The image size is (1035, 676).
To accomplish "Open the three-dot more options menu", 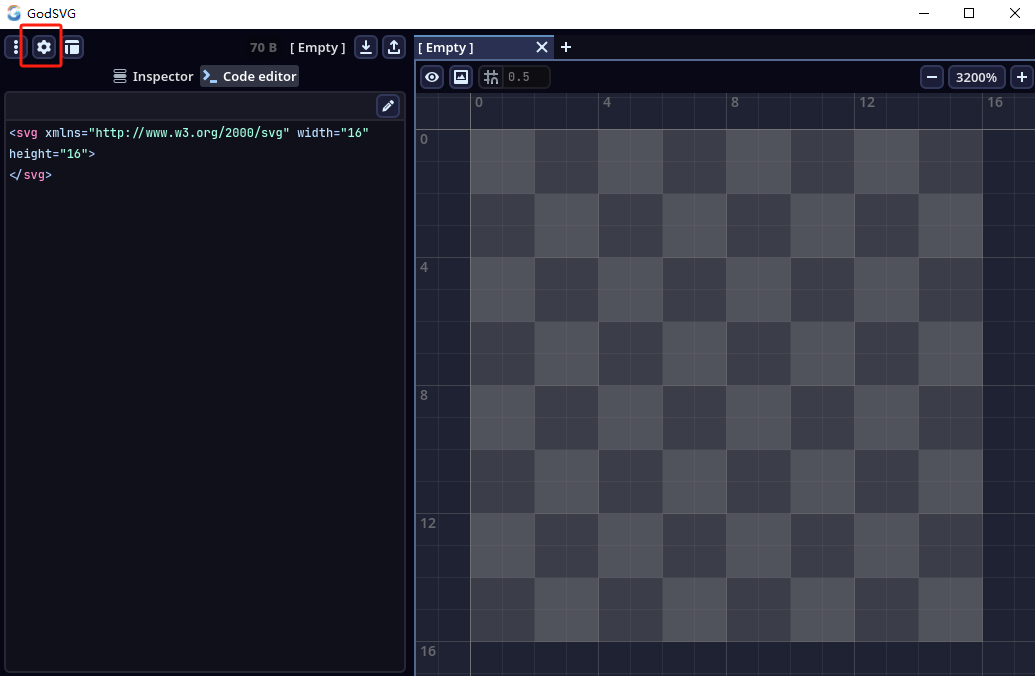I will click(16, 47).
